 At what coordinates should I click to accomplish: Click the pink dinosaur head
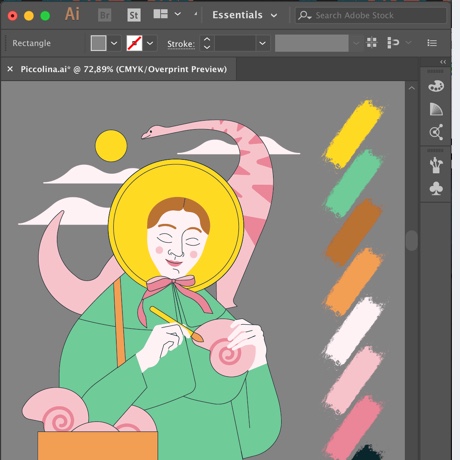tap(152, 133)
